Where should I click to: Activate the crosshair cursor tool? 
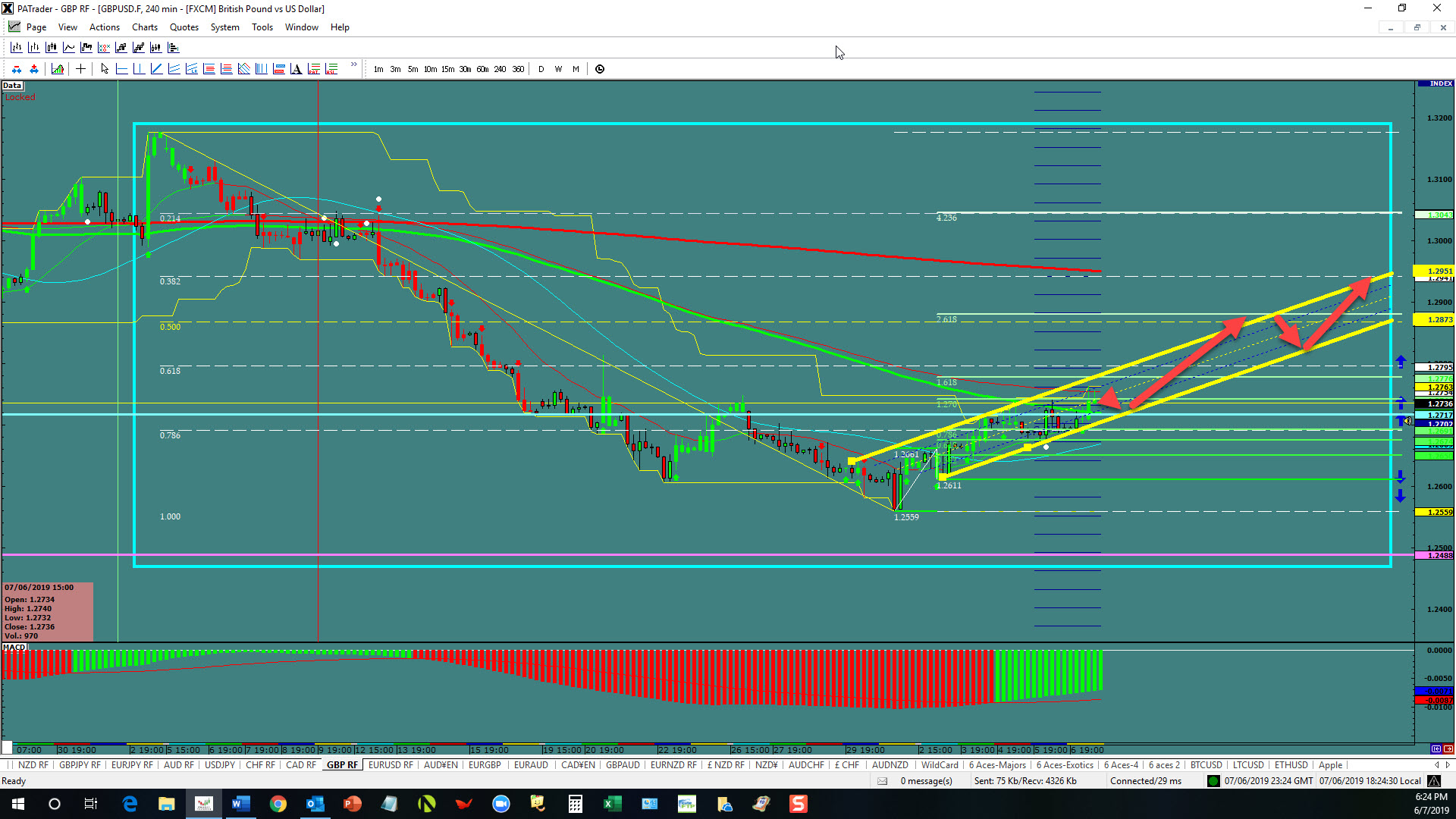coord(80,69)
